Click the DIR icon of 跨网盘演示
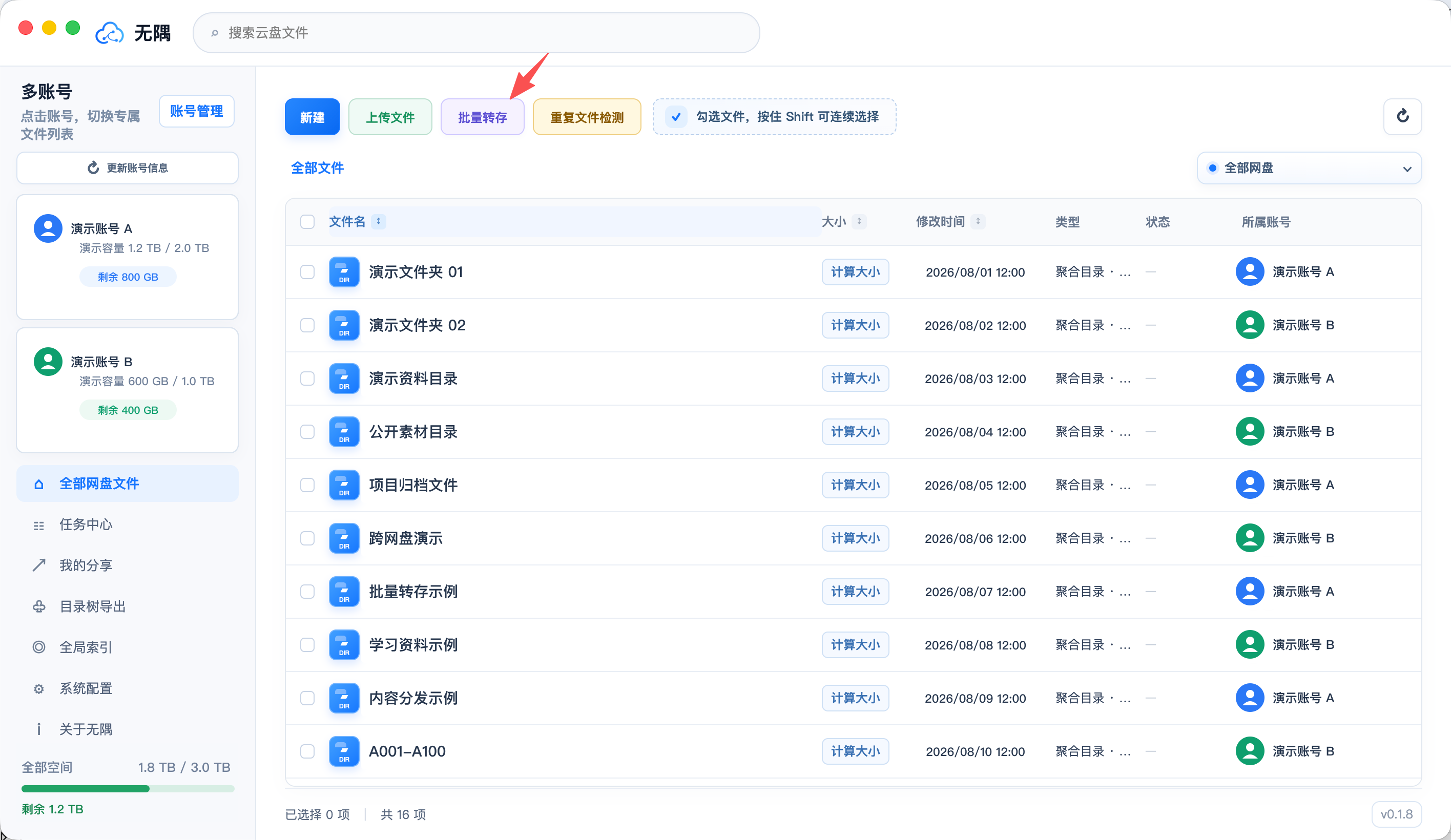Viewport: 1451px width, 840px height. [x=344, y=538]
